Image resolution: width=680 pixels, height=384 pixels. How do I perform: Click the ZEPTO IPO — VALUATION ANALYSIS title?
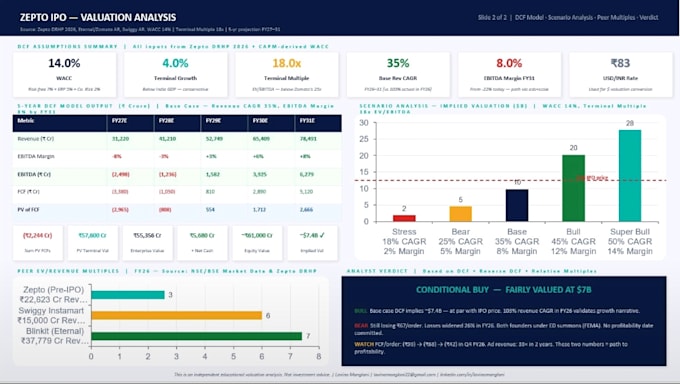[98, 17]
